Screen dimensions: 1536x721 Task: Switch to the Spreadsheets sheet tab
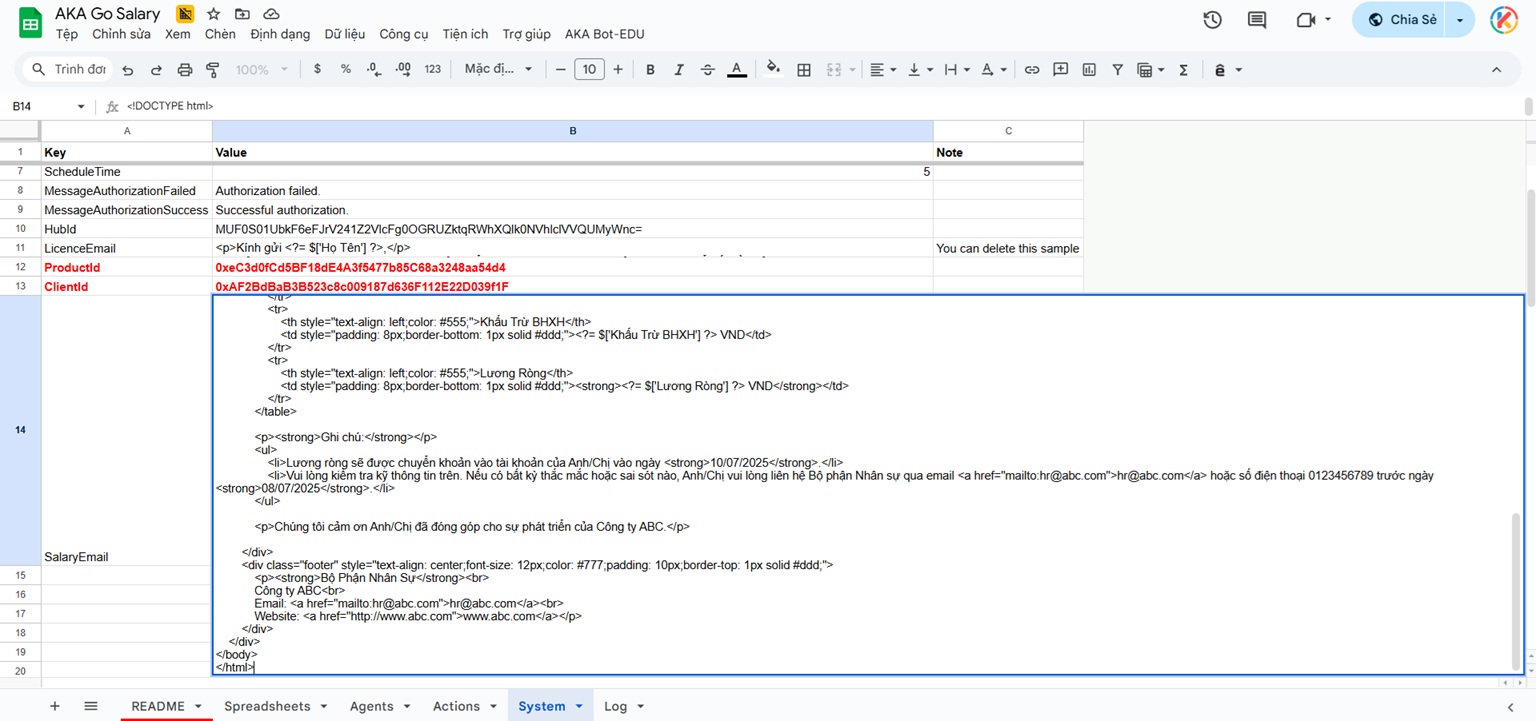(x=267, y=706)
